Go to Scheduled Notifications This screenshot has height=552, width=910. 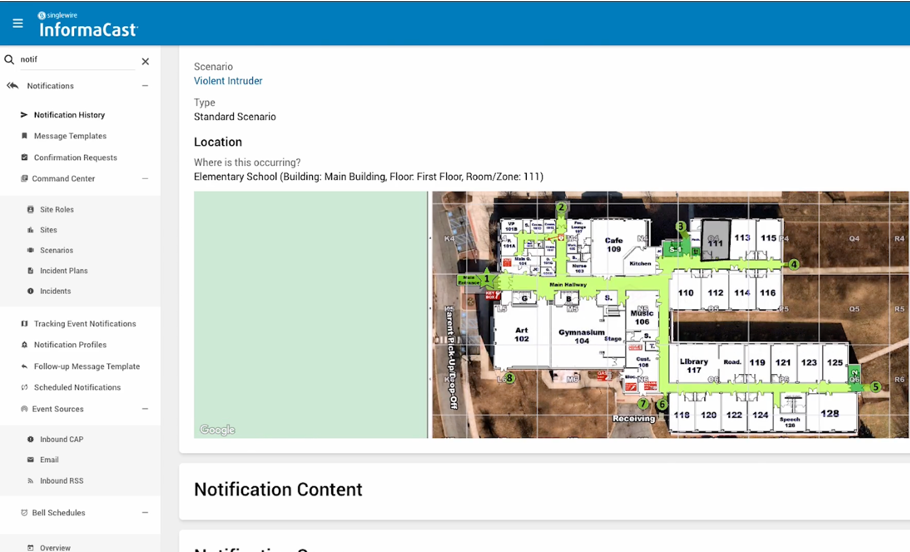click(x=77, y=388)
